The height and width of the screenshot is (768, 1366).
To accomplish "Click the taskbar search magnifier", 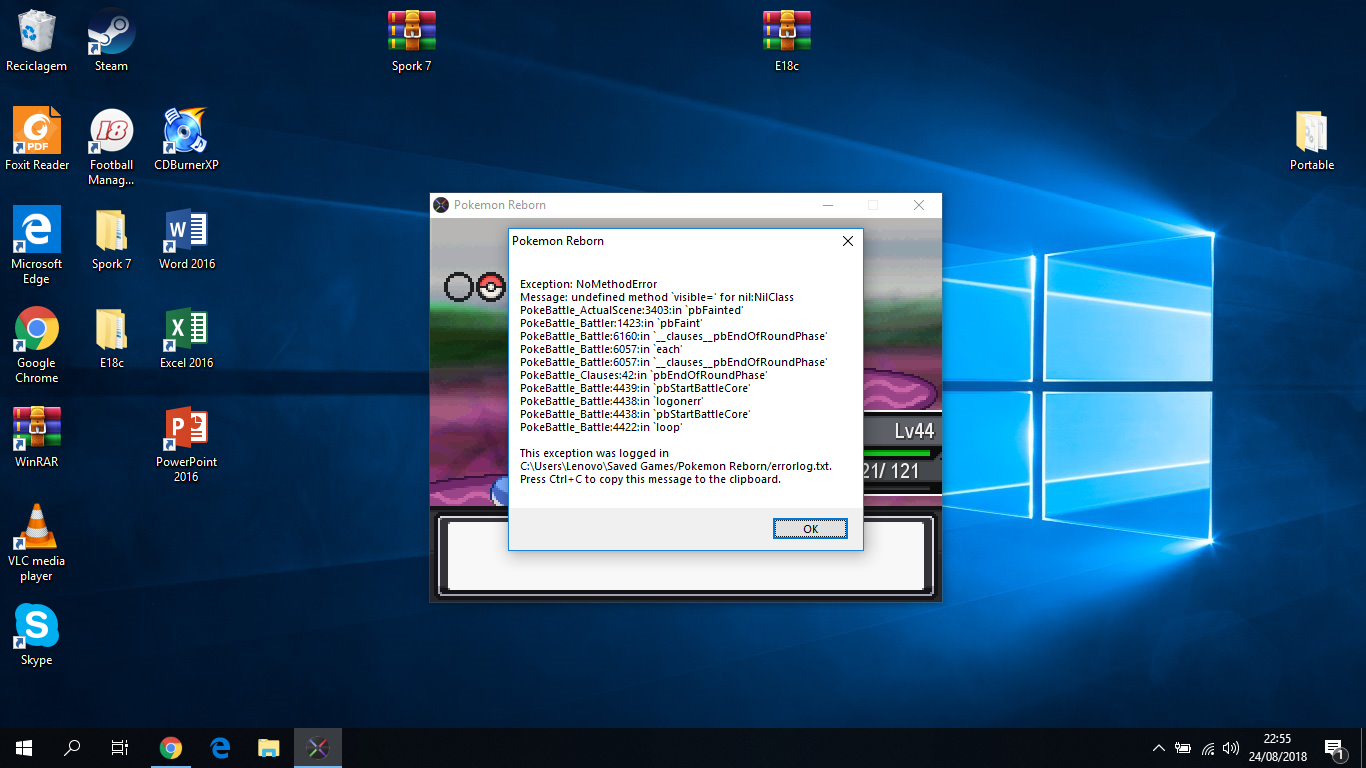I will pos(72,747).
